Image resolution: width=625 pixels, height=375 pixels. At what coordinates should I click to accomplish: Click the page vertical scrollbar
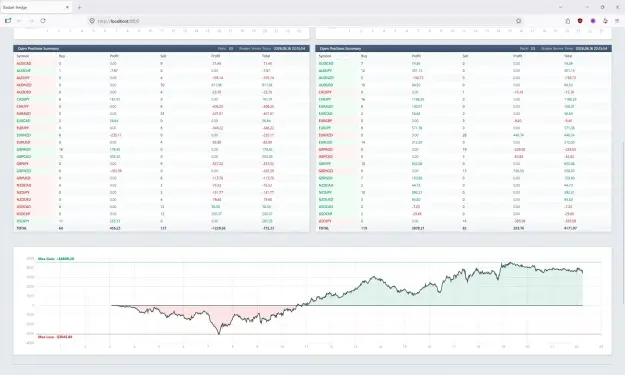623,222
